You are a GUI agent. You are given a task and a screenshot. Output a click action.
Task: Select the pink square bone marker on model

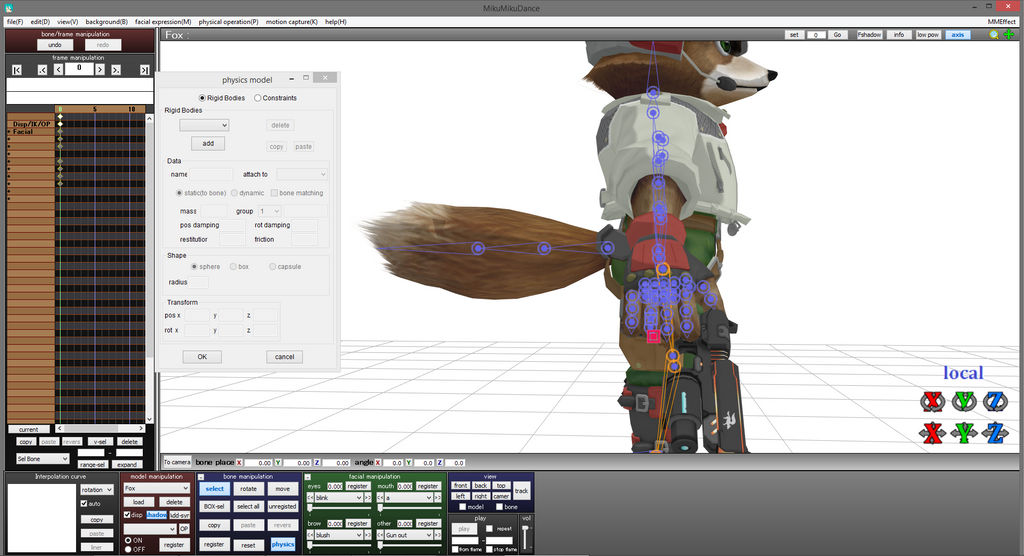(653, 337)
